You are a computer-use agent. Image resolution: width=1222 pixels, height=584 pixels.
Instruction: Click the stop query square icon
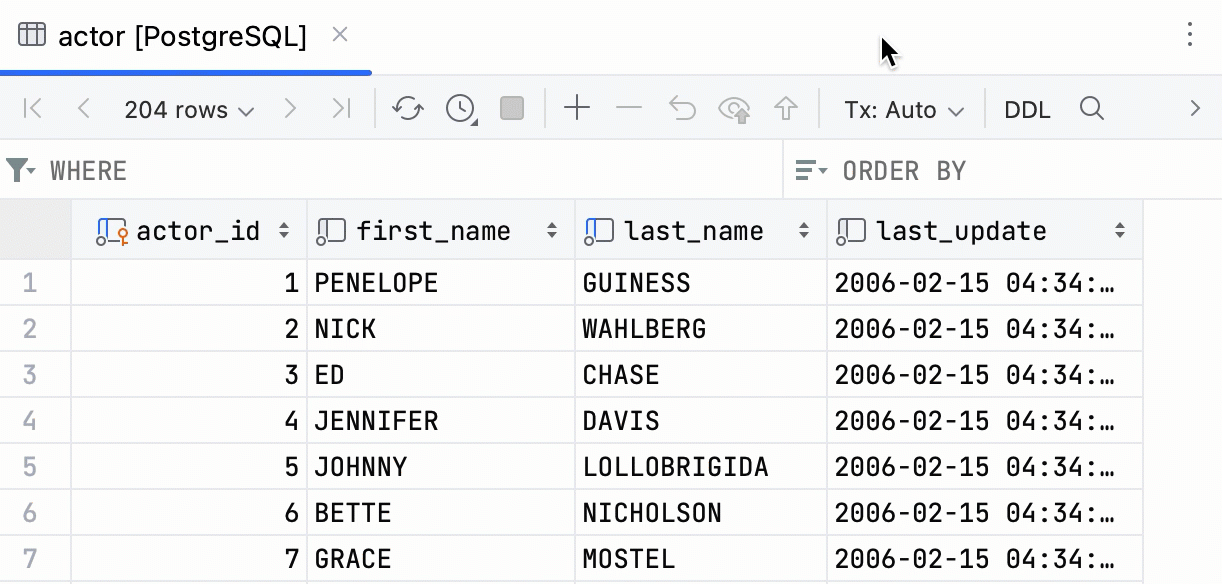point(511,109)
